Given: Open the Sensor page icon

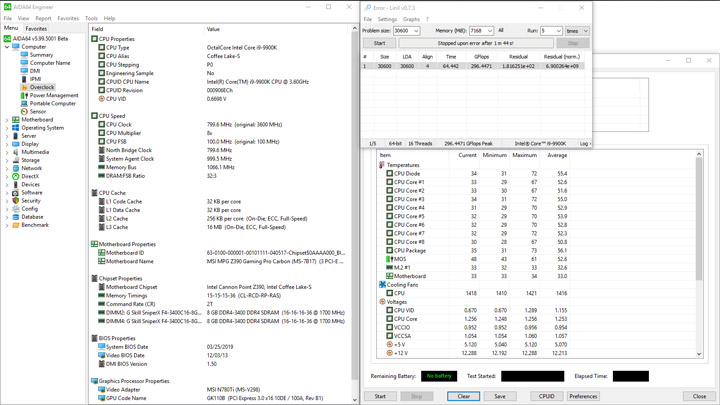Looking at the screenshot, I should tap(24, 111).
